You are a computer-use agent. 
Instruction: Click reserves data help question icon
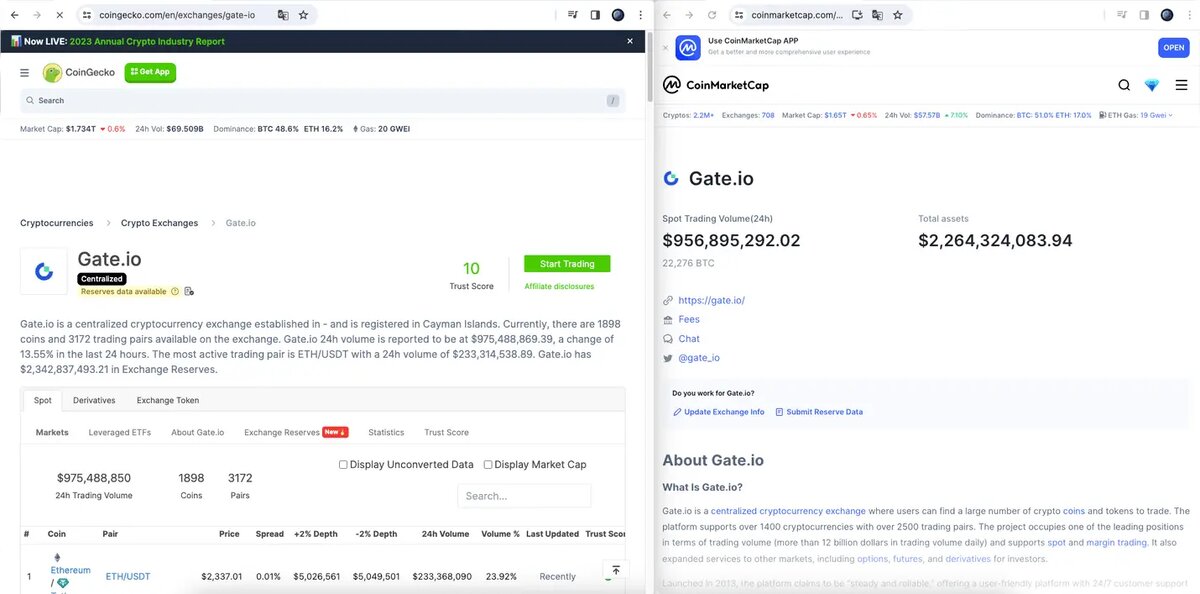tap(175, 291)
